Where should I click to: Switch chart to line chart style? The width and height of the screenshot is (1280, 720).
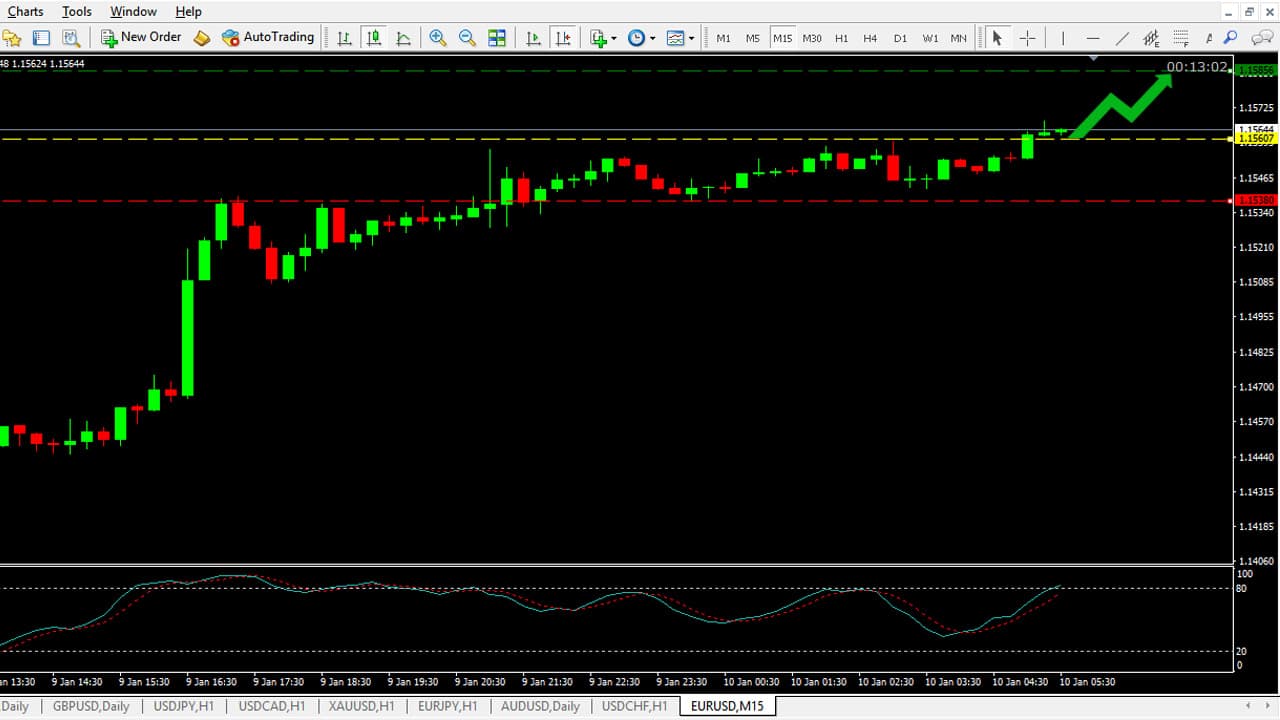403,38
